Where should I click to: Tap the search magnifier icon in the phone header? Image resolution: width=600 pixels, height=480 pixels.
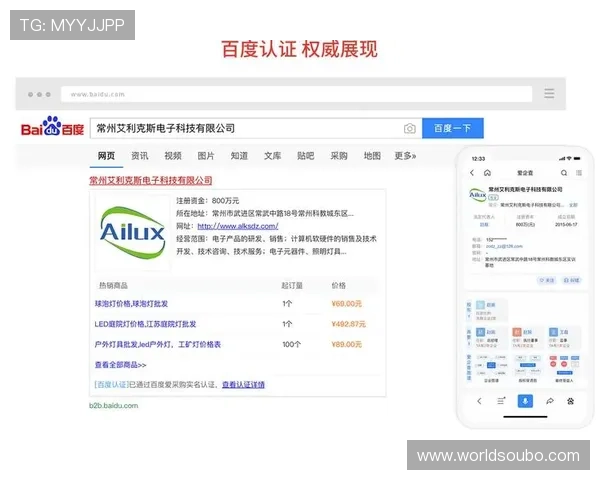click(564, 173)
